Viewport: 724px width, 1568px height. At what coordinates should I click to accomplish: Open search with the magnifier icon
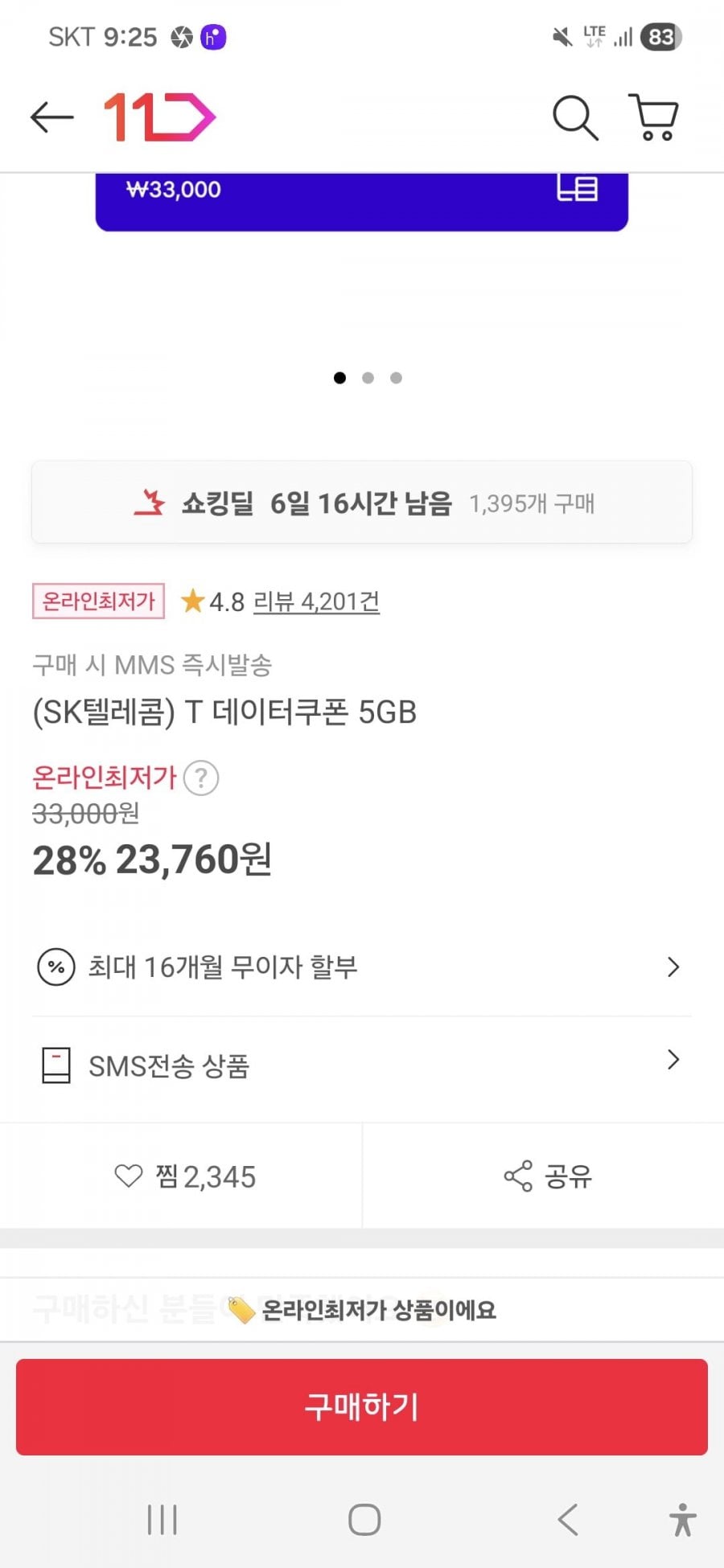coord(574,117)
